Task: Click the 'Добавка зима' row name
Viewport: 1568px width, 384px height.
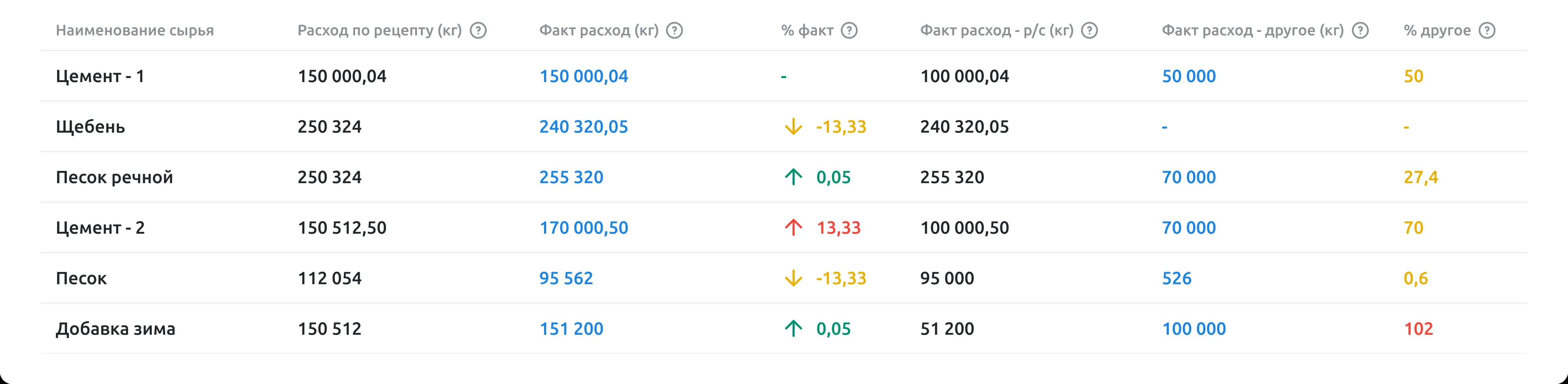Action: pyautogui.click(x=116, y=329)
